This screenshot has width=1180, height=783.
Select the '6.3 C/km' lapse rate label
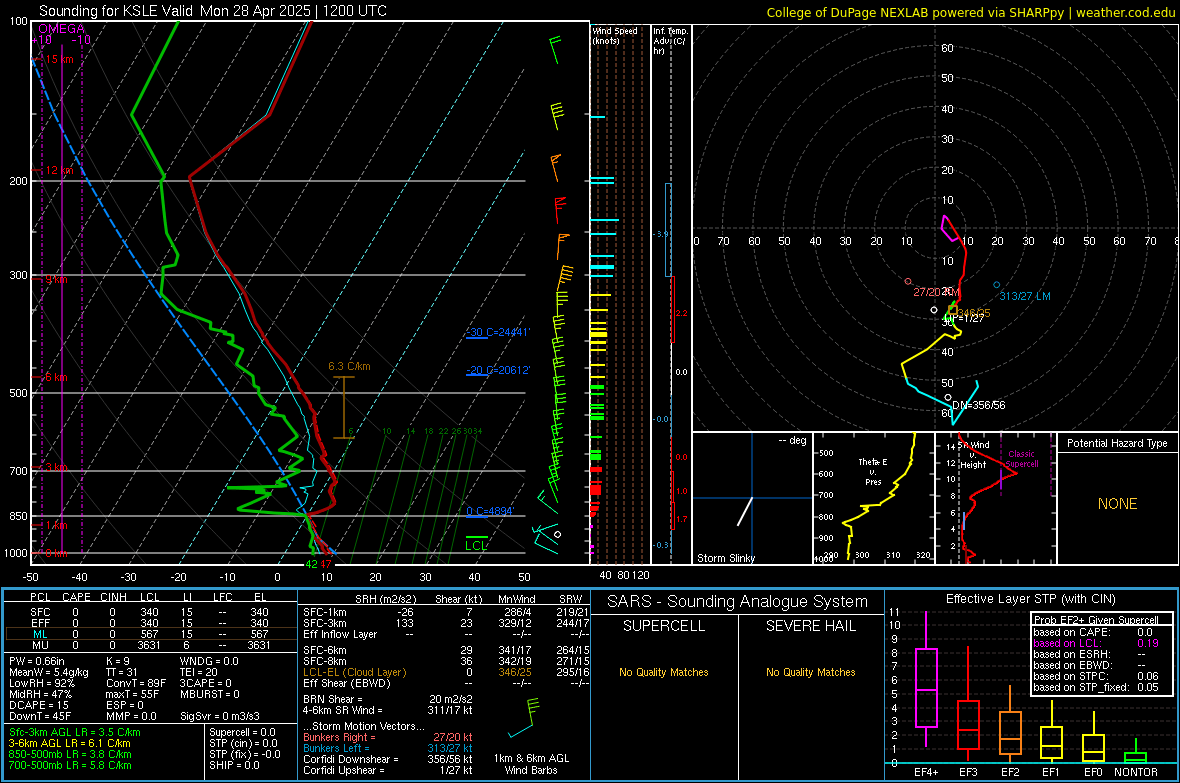tap(349, 367)
